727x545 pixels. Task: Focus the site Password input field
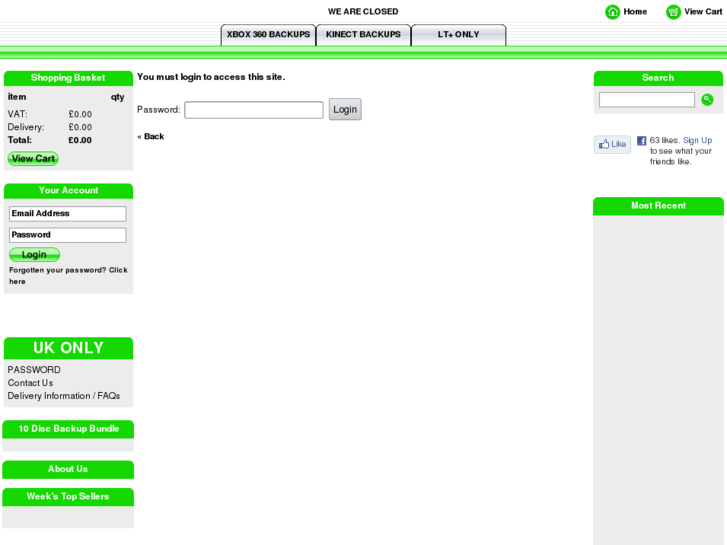pos(254,110)
